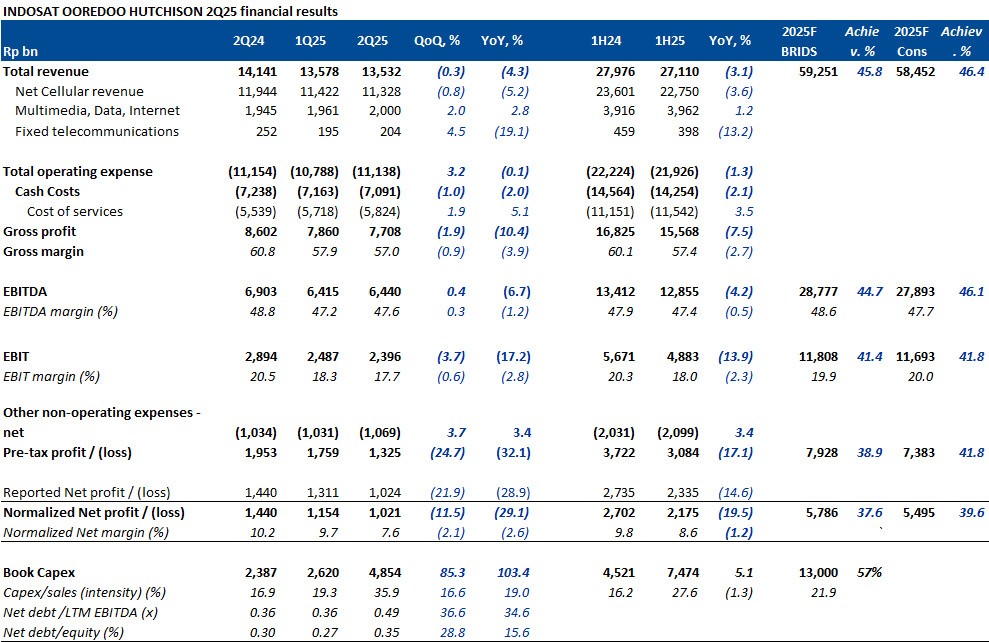The image size is (989, 642).
Task: Click the EBITDA margin (%) row label
Action: pyautogui.click(x=63, y=311)
